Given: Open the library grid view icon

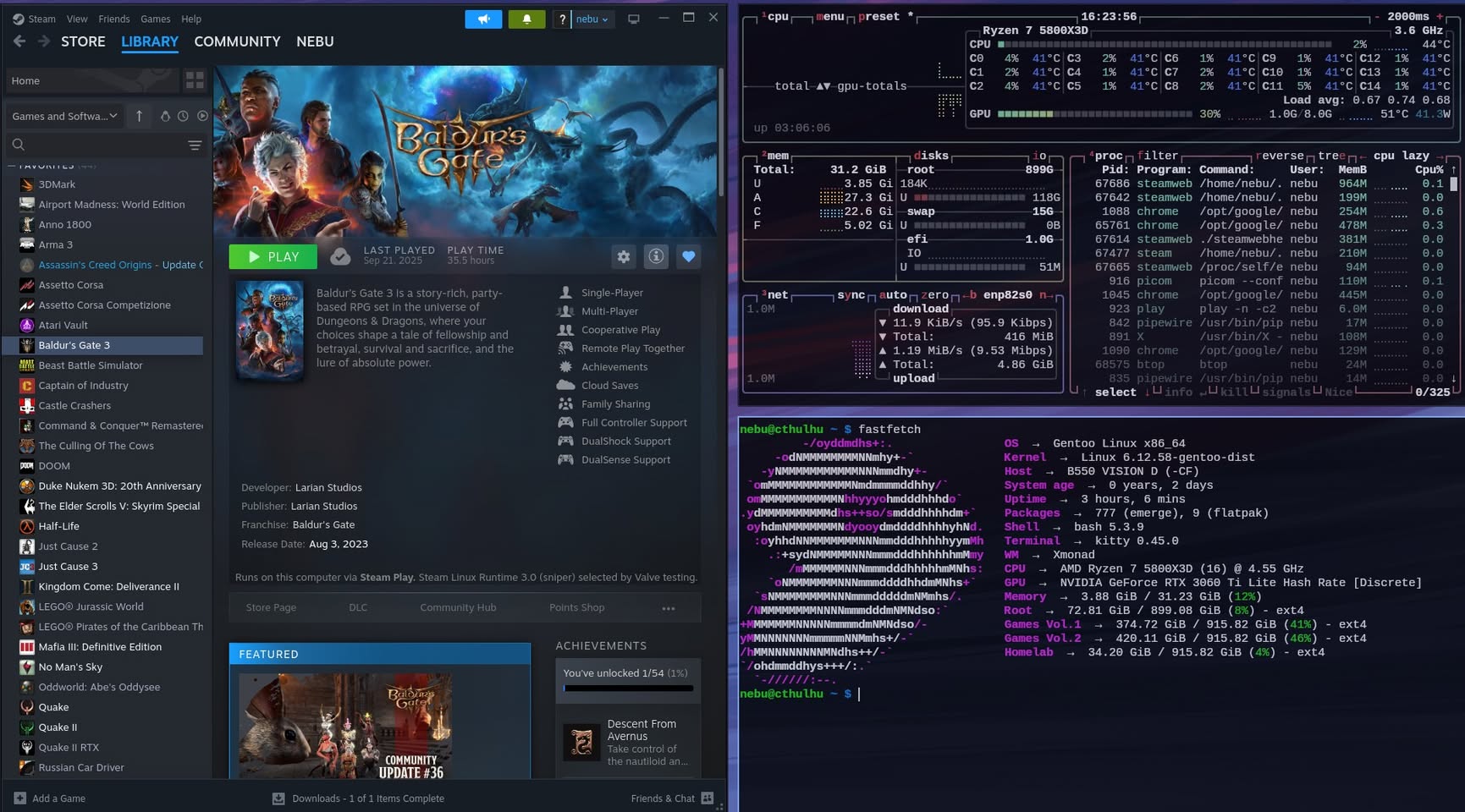Looking at the screenshot, I should pos(195,80).
